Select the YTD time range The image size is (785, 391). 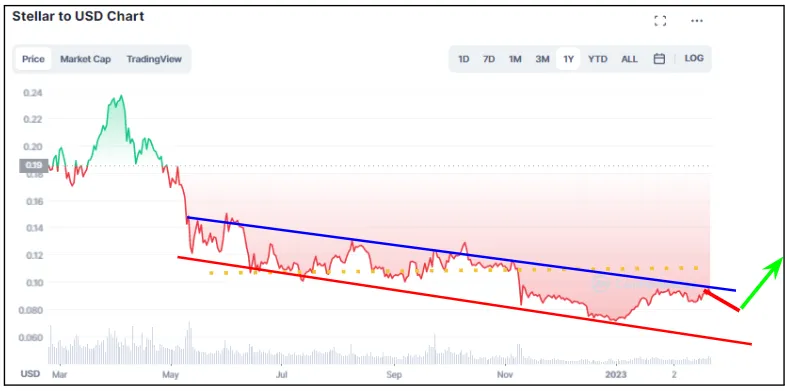597,59
